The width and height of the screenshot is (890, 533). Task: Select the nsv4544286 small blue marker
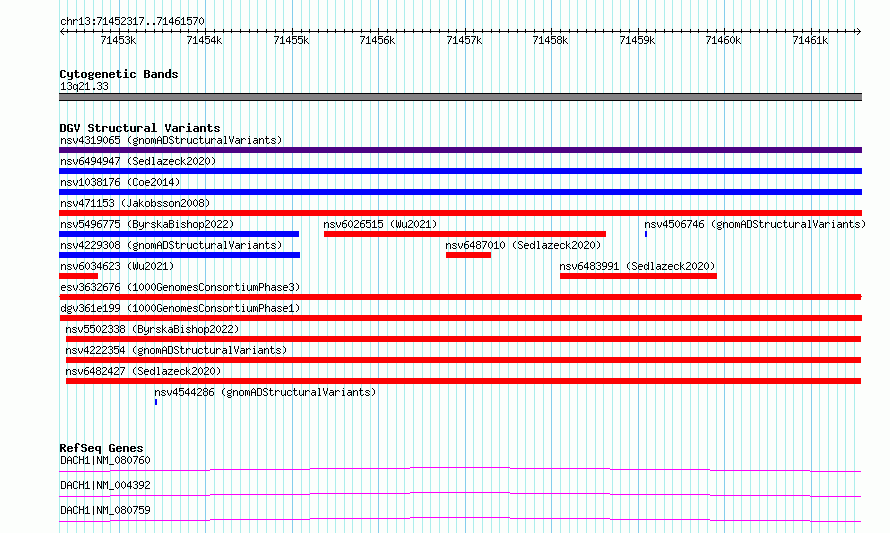pos(156,402)
